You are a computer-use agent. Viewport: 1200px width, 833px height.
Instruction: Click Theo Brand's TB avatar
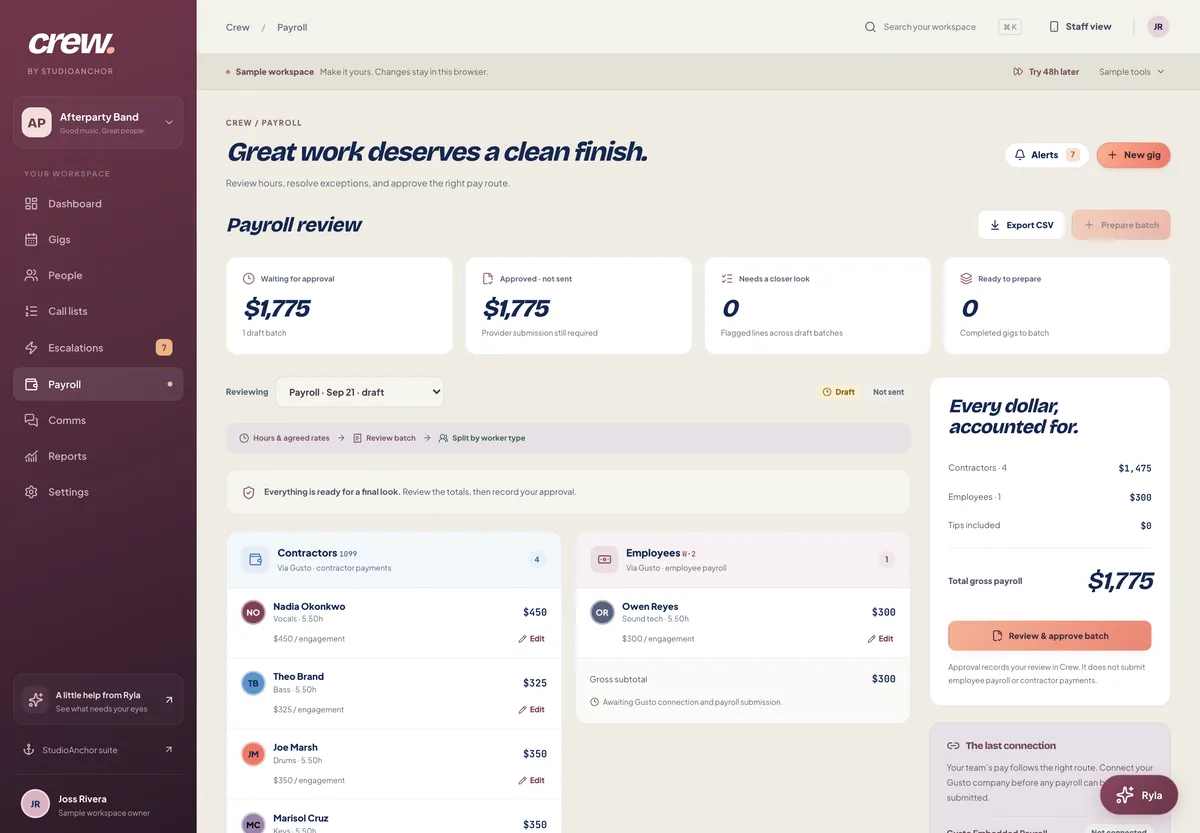(253, 683)
